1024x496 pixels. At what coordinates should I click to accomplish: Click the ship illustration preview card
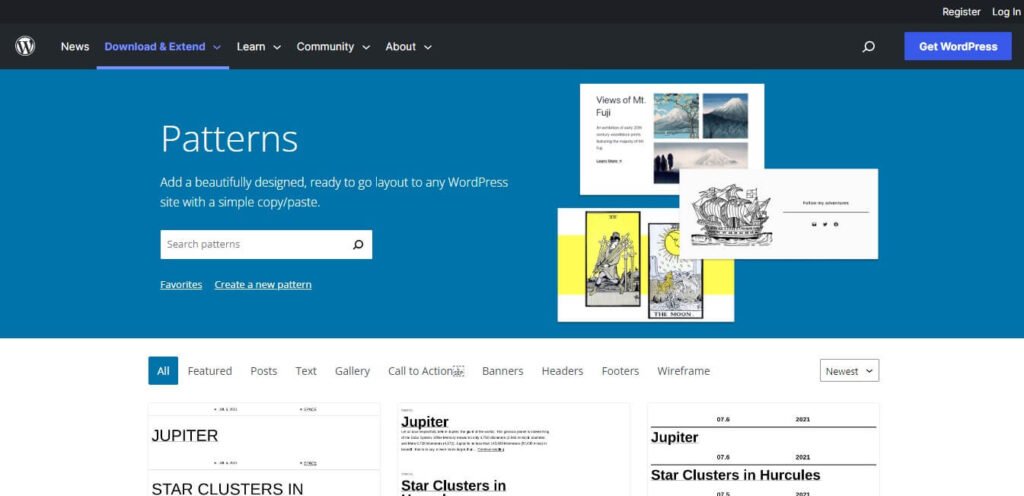click(x=778, y=214)
